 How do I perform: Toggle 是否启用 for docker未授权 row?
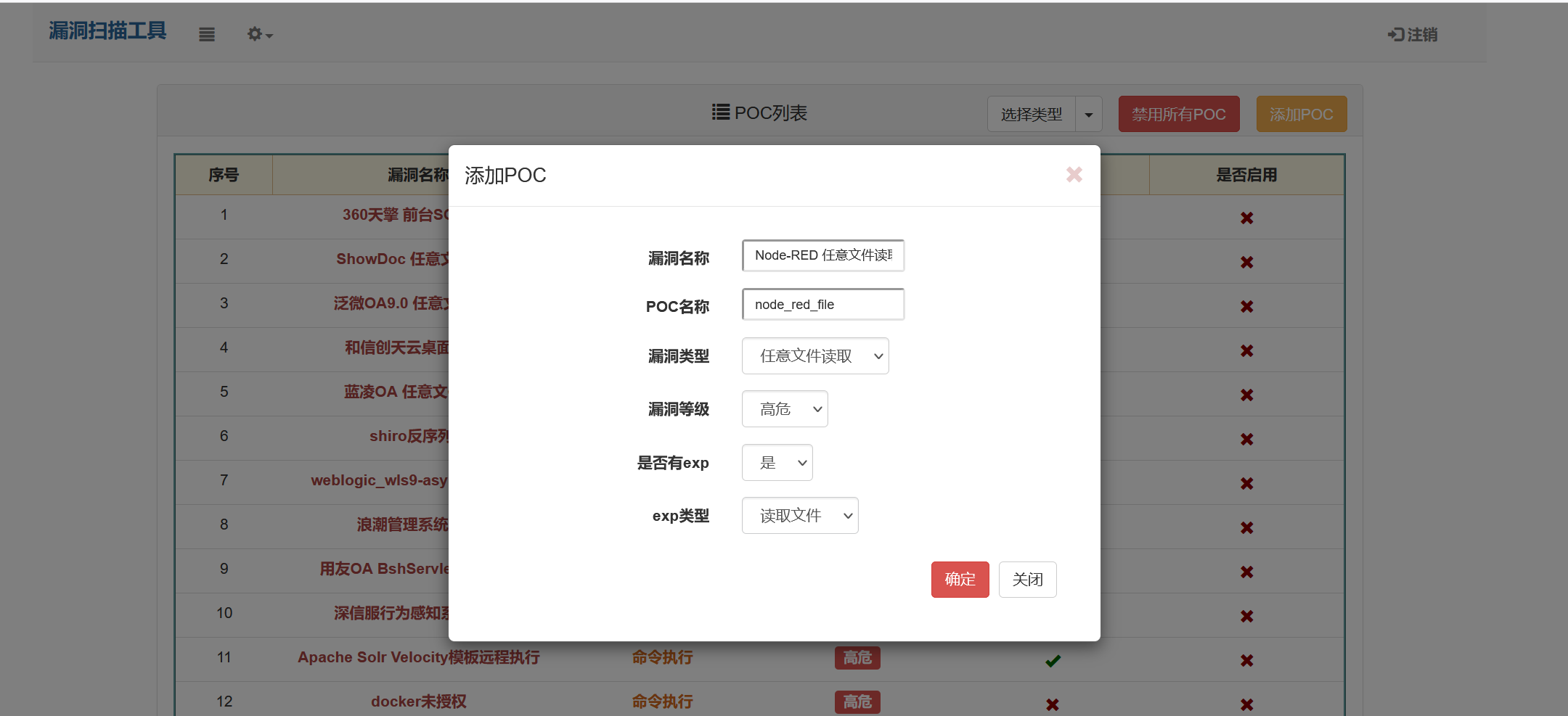(x=1246, y=704)
